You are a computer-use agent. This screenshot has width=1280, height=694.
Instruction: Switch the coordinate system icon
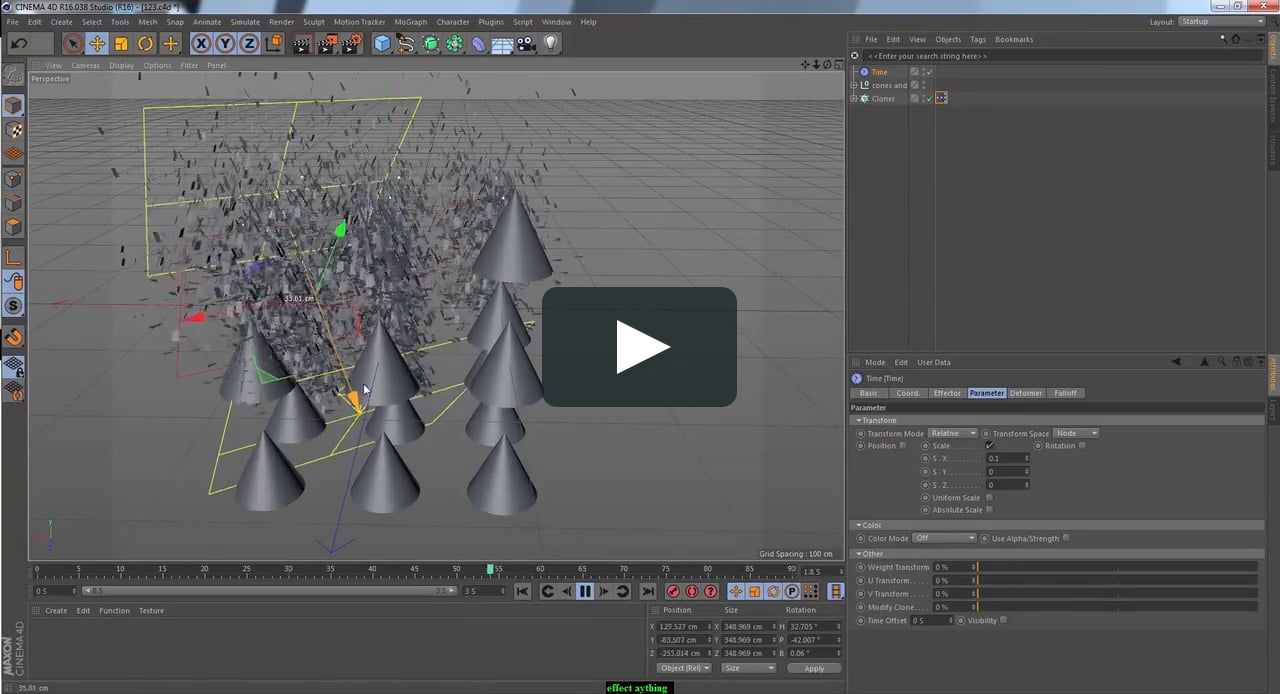coord(274,43)
